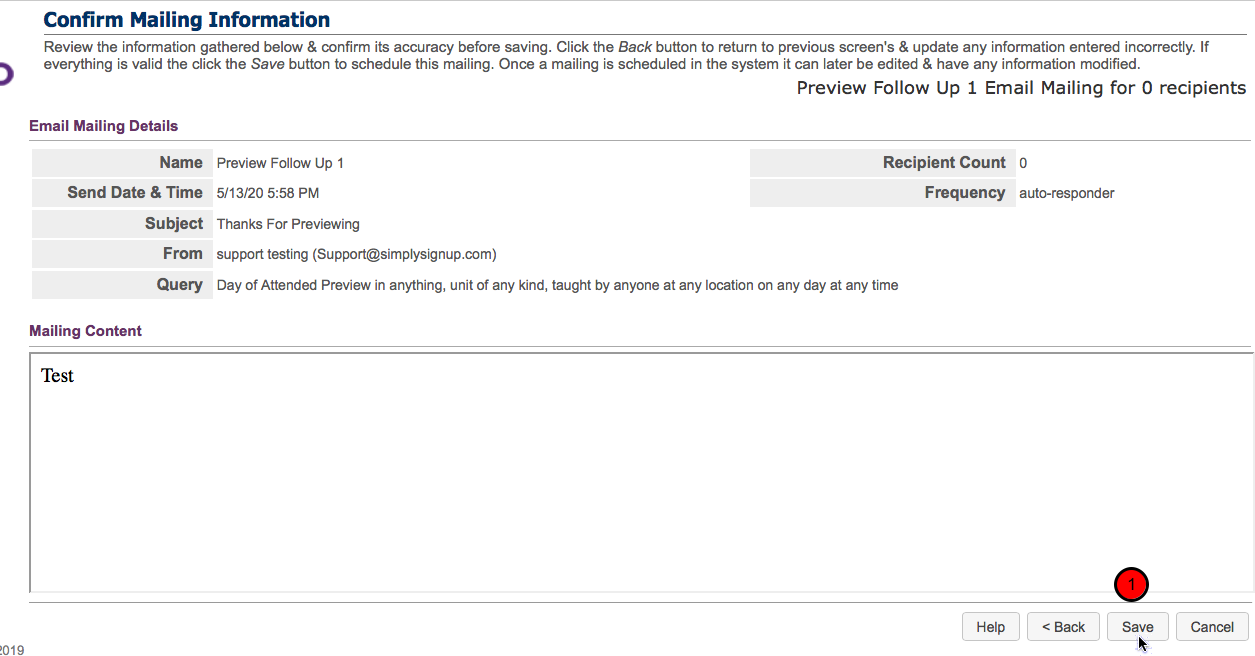
Task: Click the "Test" text in mailing content
Action: tap(57, 376)
